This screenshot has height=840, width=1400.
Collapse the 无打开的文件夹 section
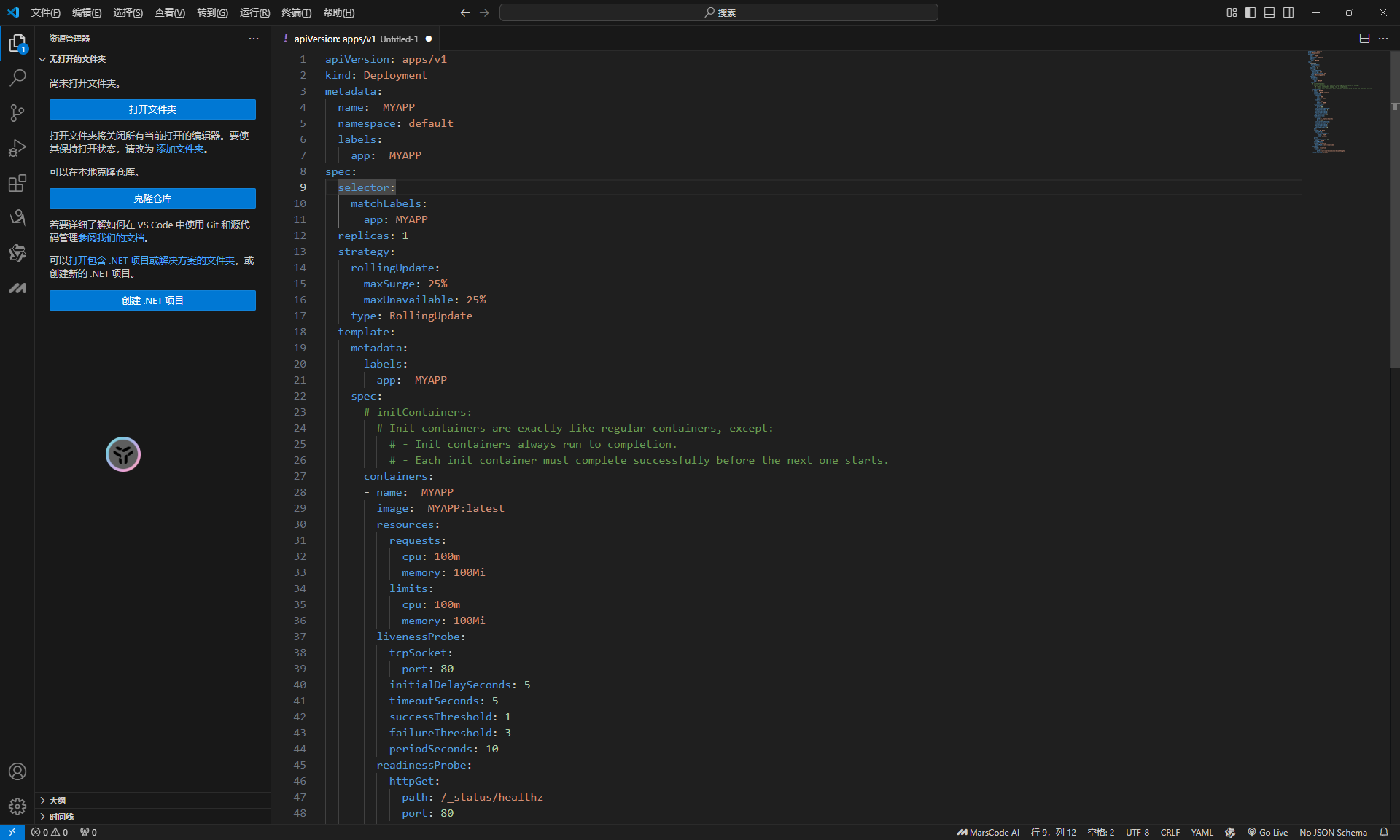click(x=77, y=59)
